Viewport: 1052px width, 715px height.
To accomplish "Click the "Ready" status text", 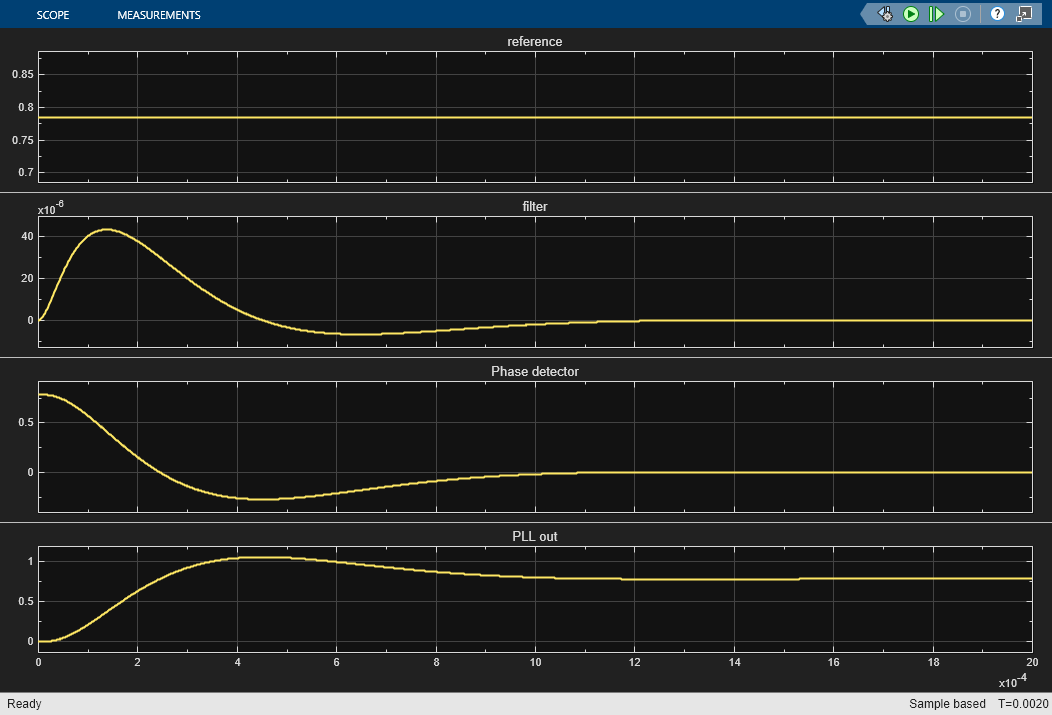I will click(x=24, y=704).
